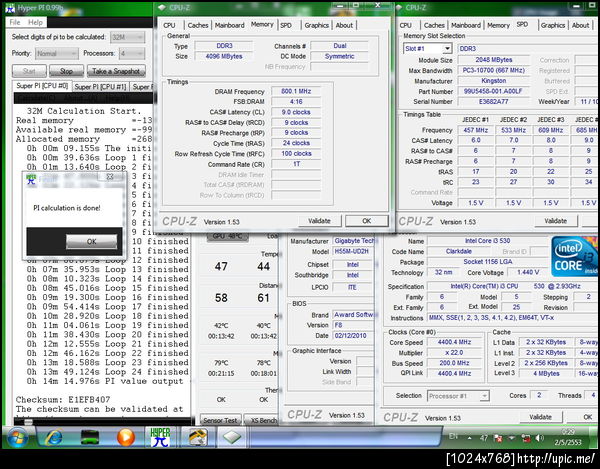
Task: Open the Action Center flag icon
Action: click(498, 438)
